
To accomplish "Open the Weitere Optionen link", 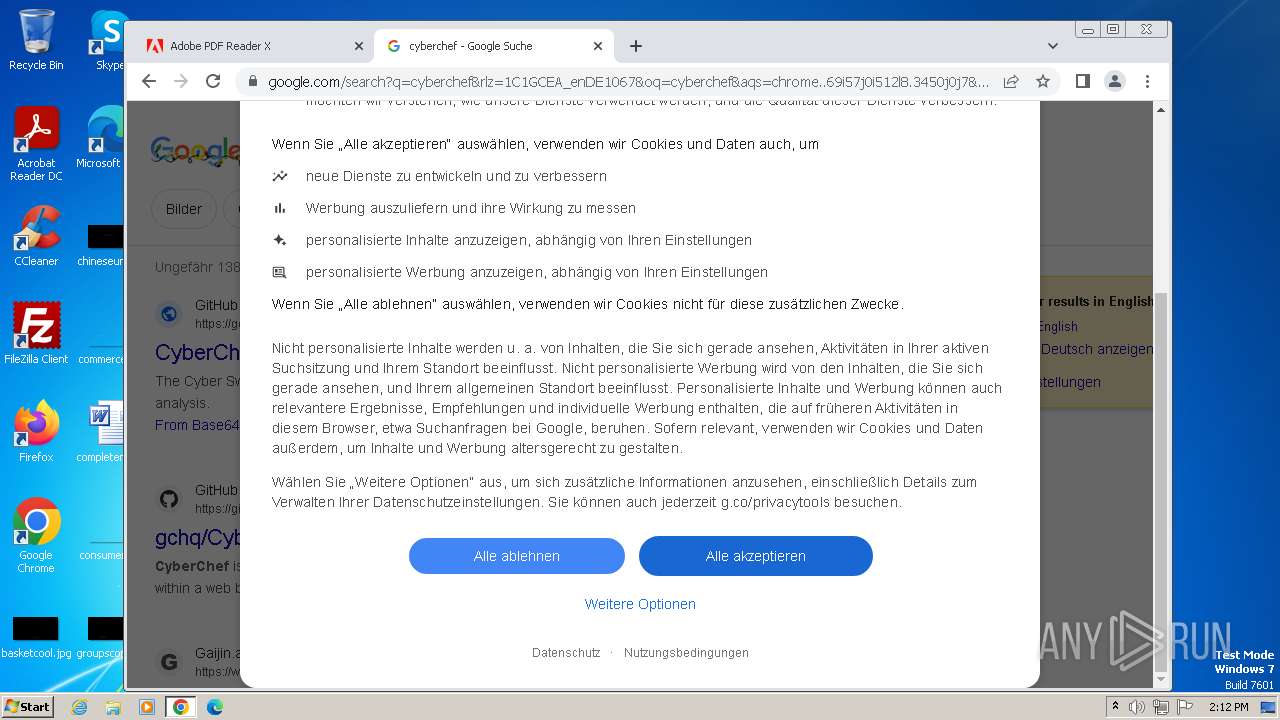I will tap(640, 604).
